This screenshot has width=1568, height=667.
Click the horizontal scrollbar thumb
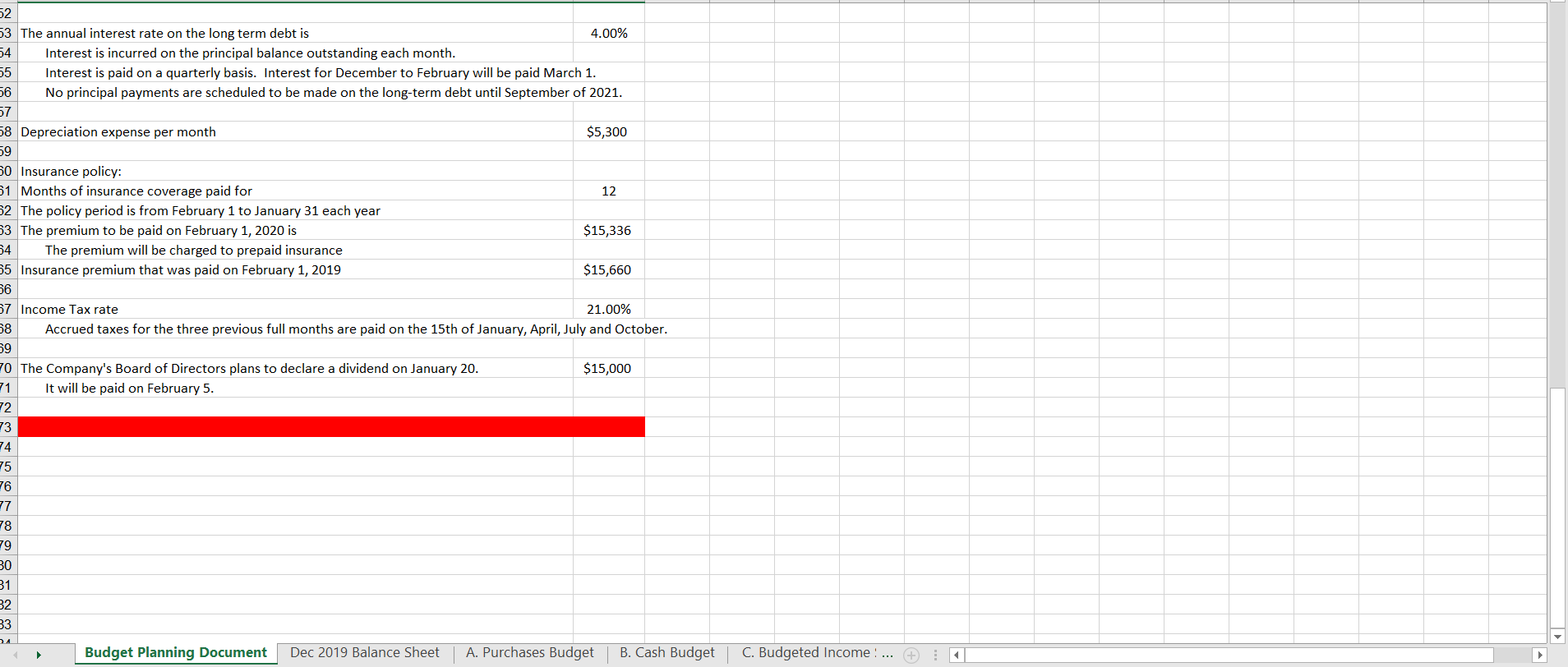1229,655
